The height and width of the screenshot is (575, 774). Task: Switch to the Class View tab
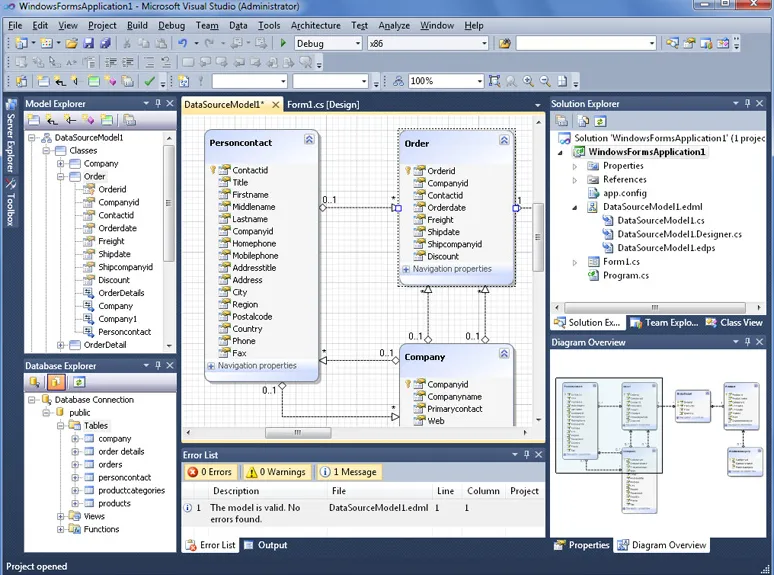(735, 322)
